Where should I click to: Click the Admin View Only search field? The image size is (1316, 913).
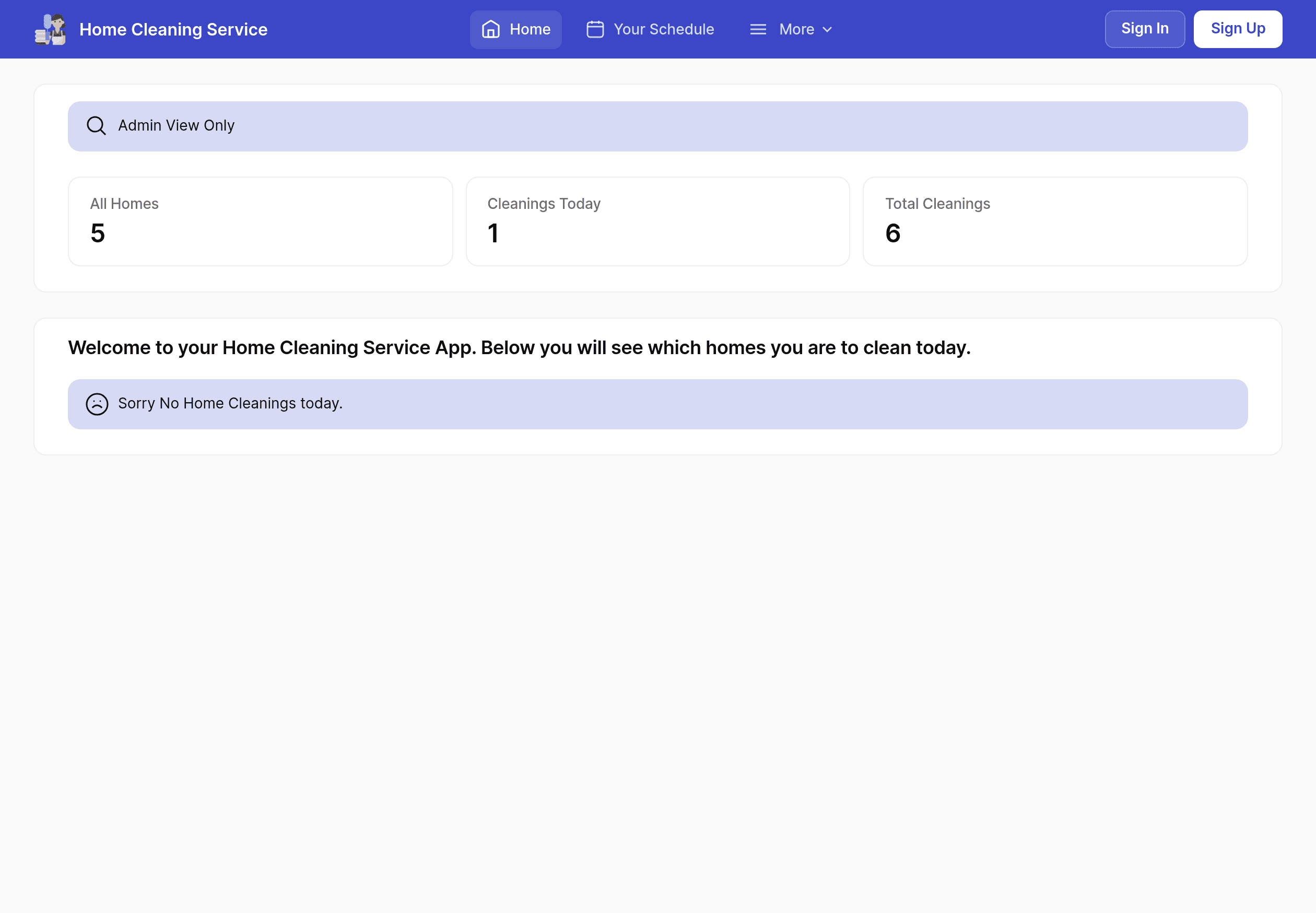tap(658, 126)
